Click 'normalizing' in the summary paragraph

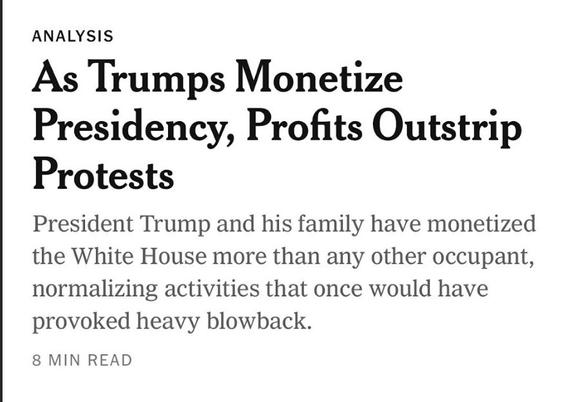coord(95,290)
